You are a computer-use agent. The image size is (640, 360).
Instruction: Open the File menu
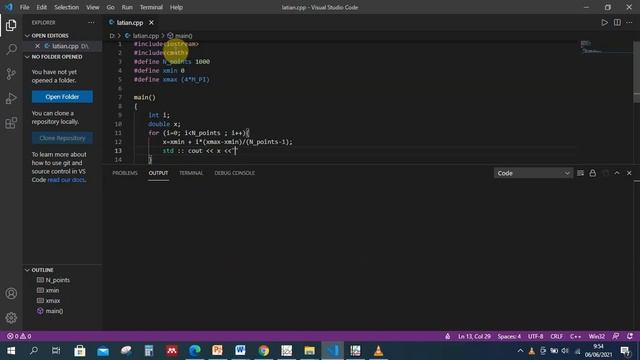[x=24, y=7]
